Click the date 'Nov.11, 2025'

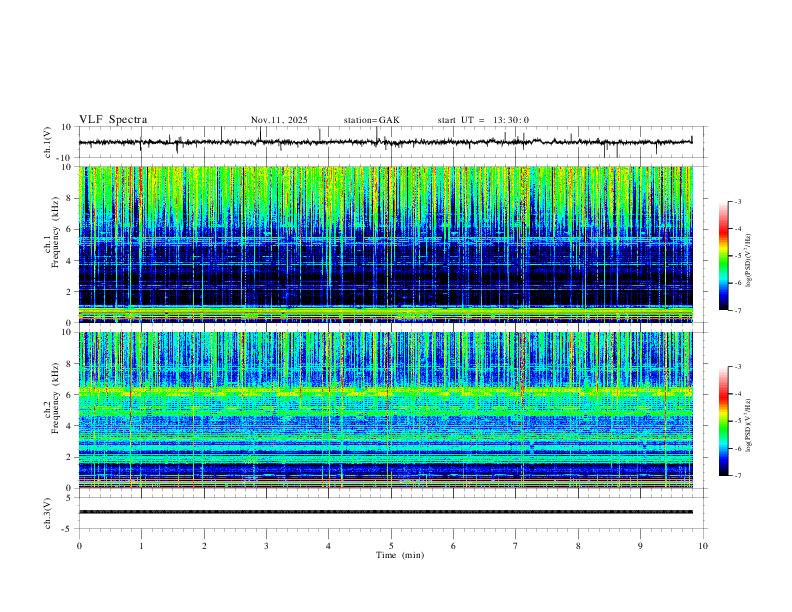click(279, 120)
